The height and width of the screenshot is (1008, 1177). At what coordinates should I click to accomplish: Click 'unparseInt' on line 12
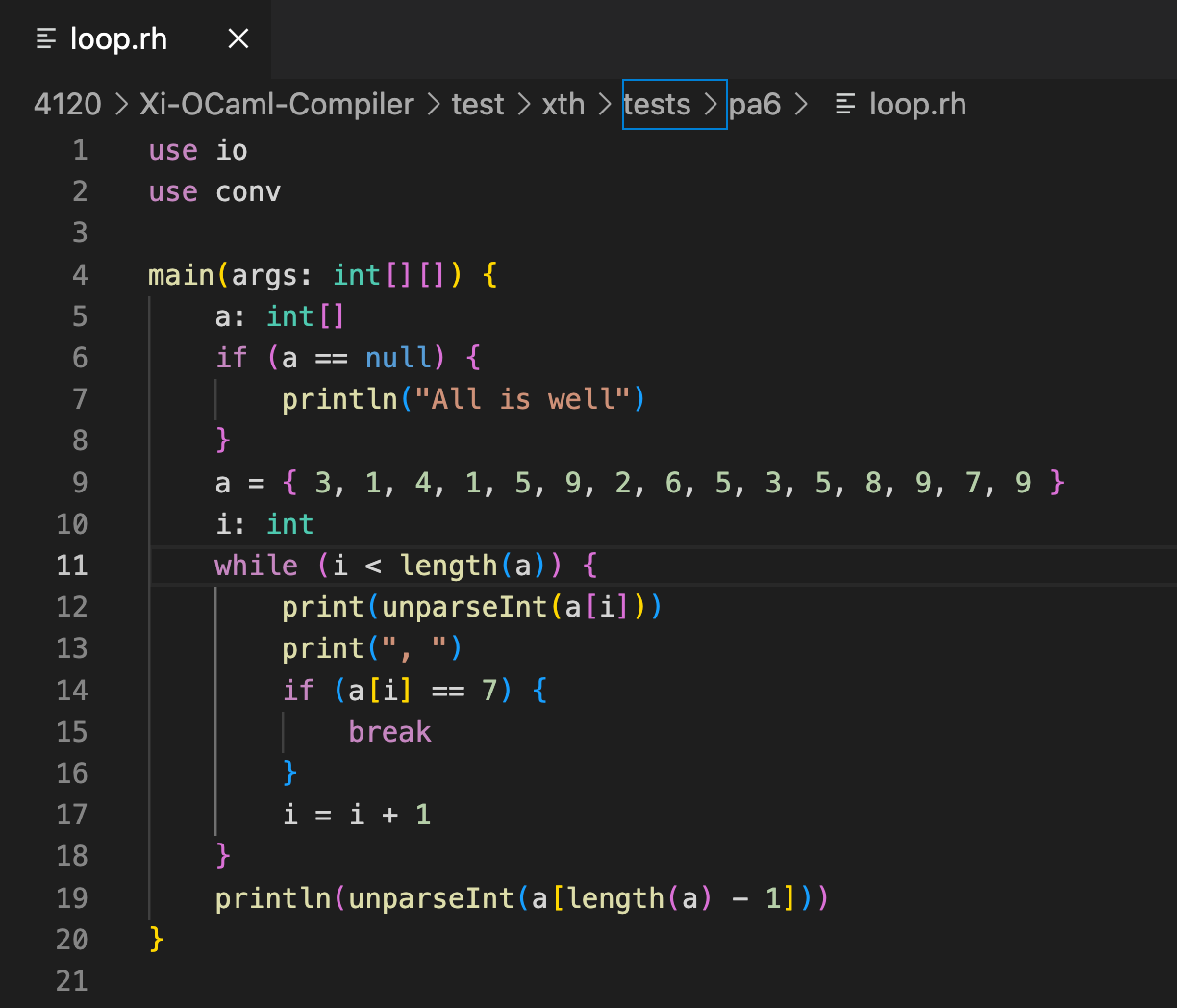coord(464,607)
